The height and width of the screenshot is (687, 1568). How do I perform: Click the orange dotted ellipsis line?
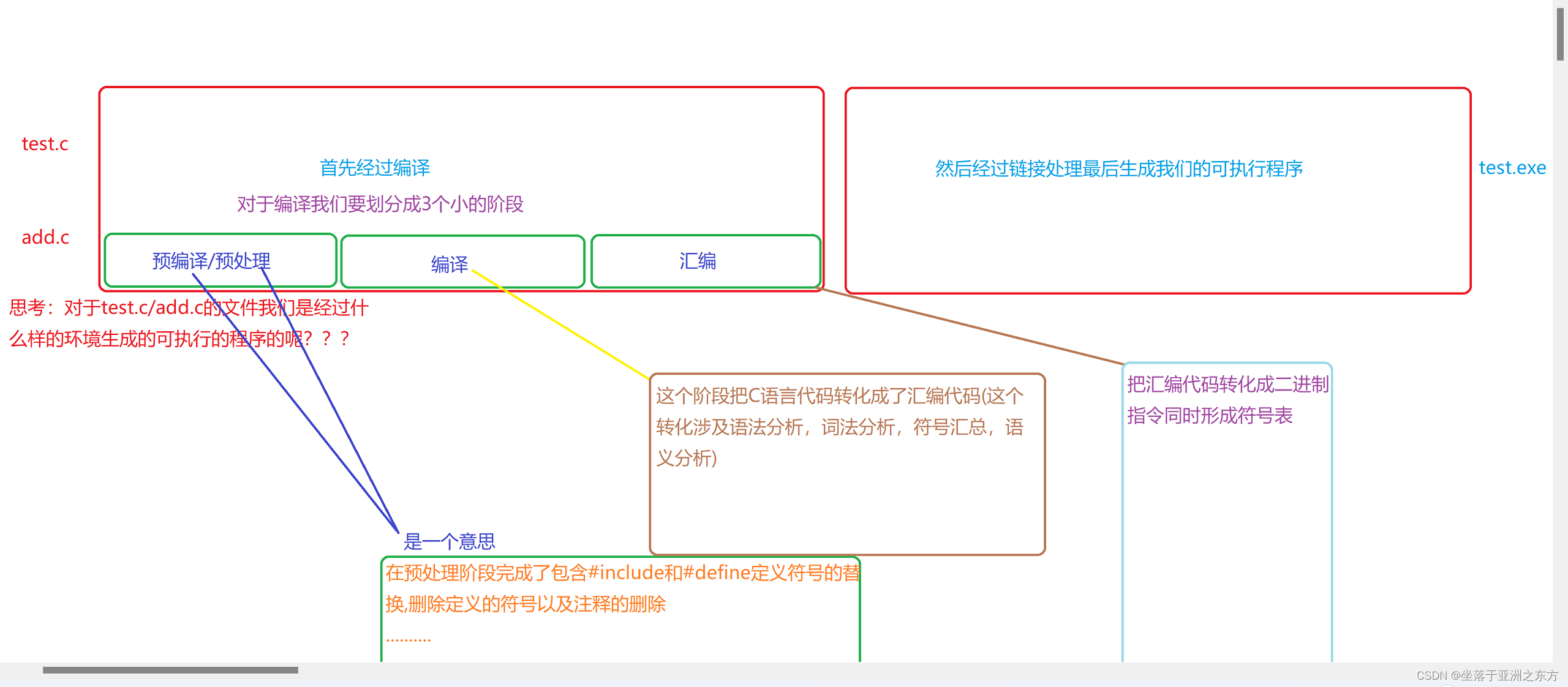coord(409,639)
